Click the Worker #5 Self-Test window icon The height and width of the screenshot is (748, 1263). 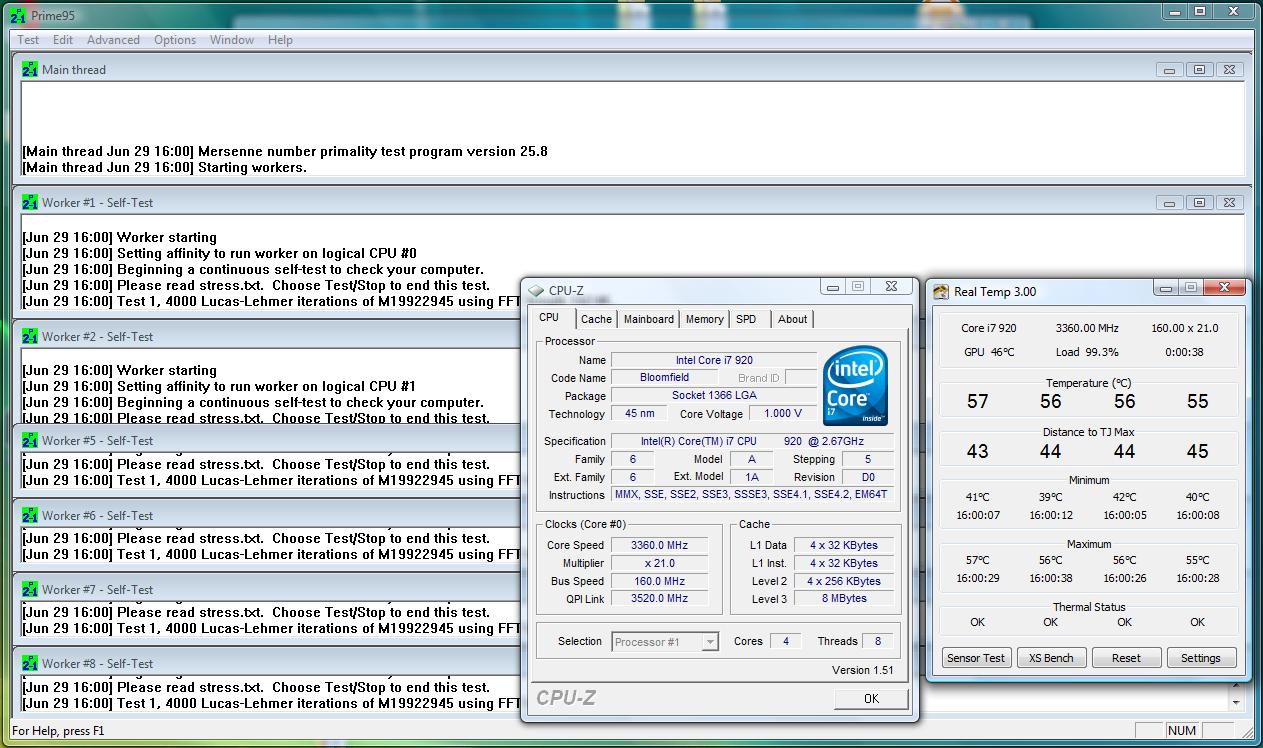(30, 440)
